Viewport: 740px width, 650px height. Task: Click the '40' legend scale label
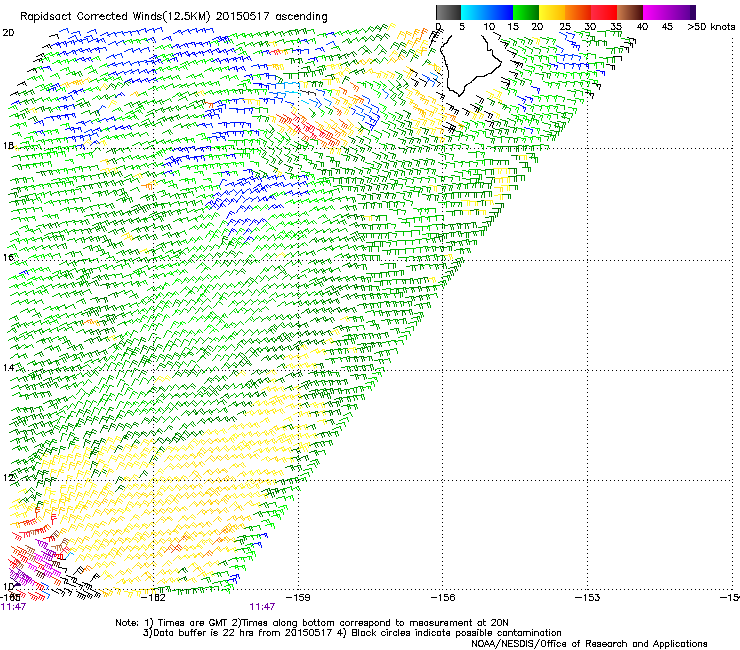pos(642,27)
